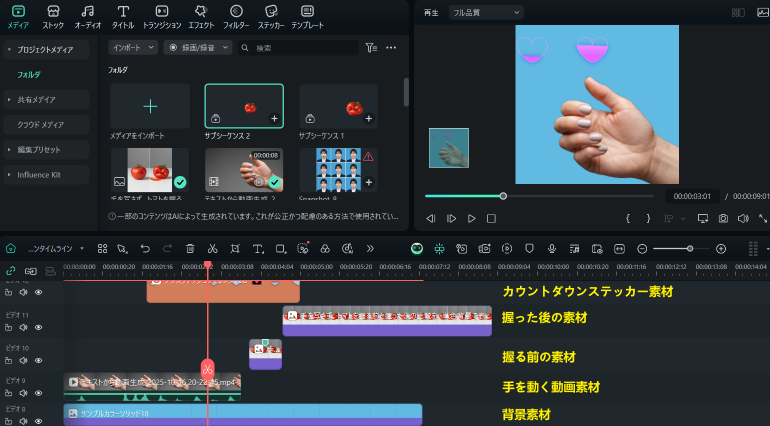770x426 pixels.
Task: Open the タイトル (Titles) tab
Action: [x=122, y=15]
